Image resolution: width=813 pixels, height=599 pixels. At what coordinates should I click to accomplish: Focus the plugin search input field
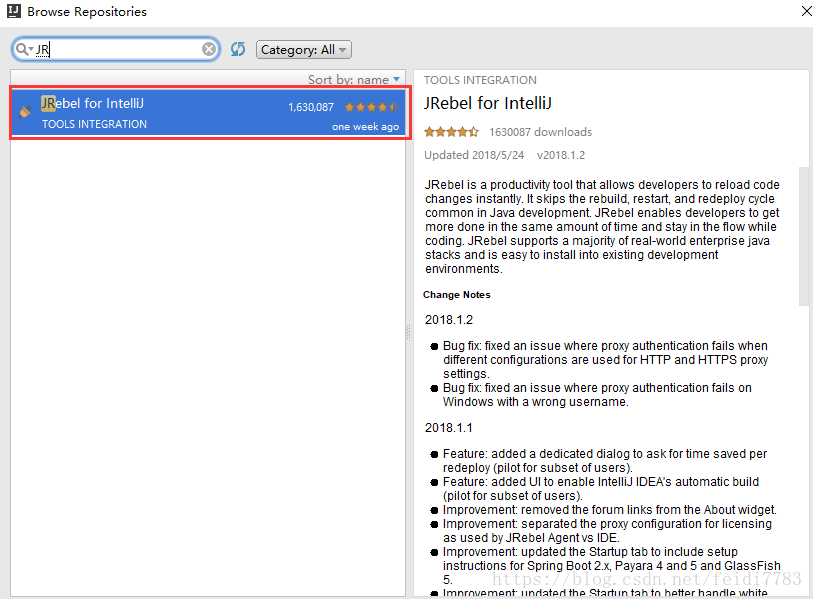[x=117, y=49]
